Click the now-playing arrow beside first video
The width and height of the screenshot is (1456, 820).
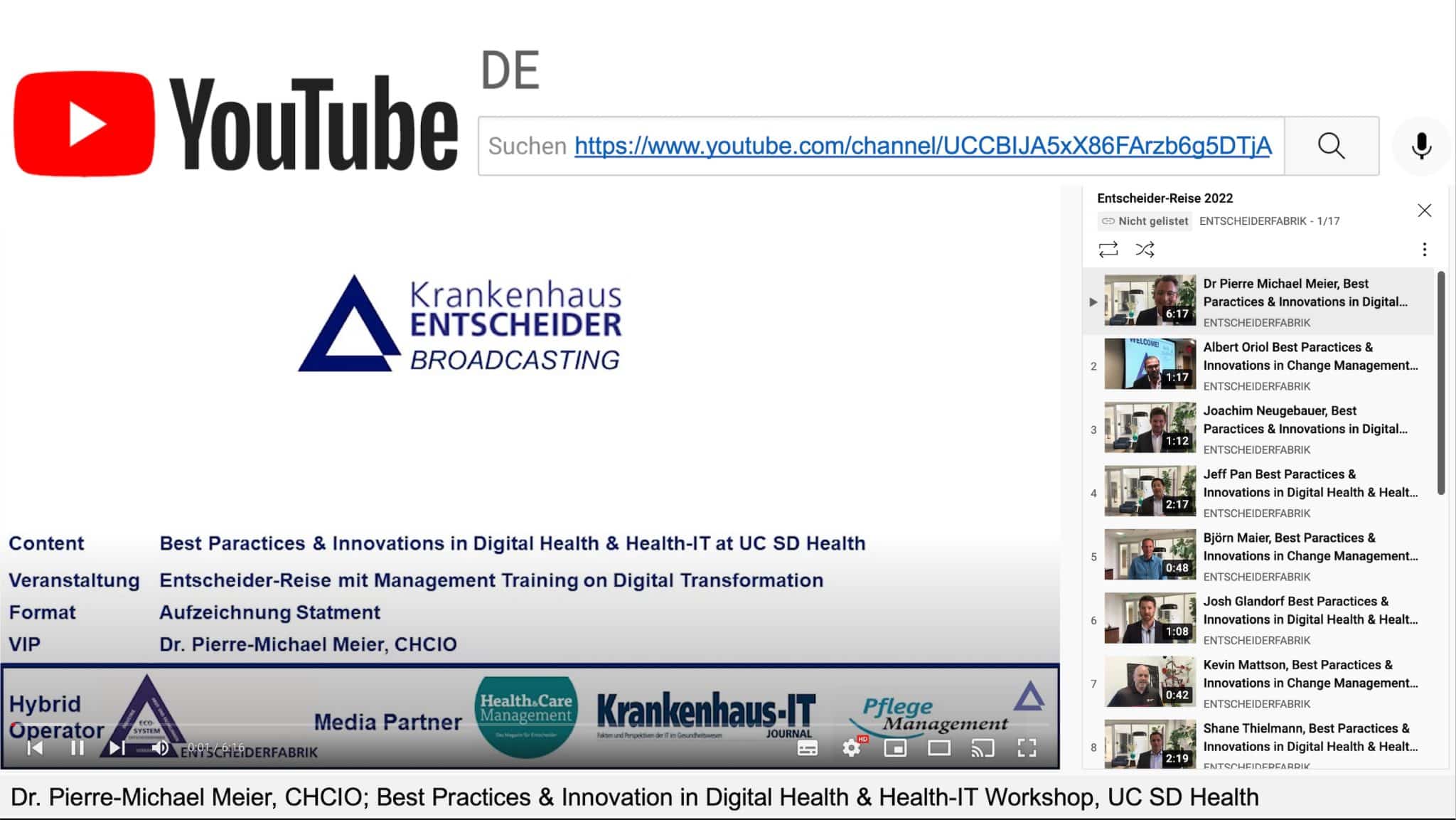point(1093,302)
